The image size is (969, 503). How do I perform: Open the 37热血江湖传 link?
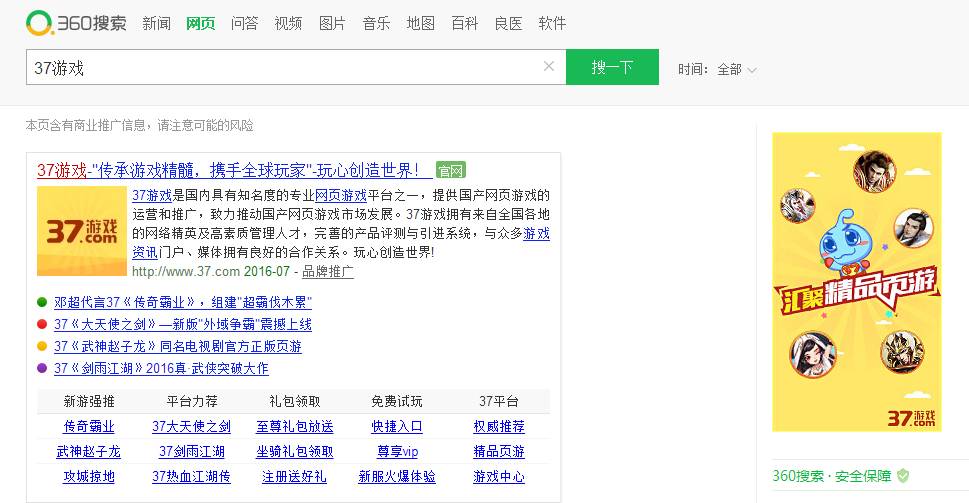(x=192, y=476)
